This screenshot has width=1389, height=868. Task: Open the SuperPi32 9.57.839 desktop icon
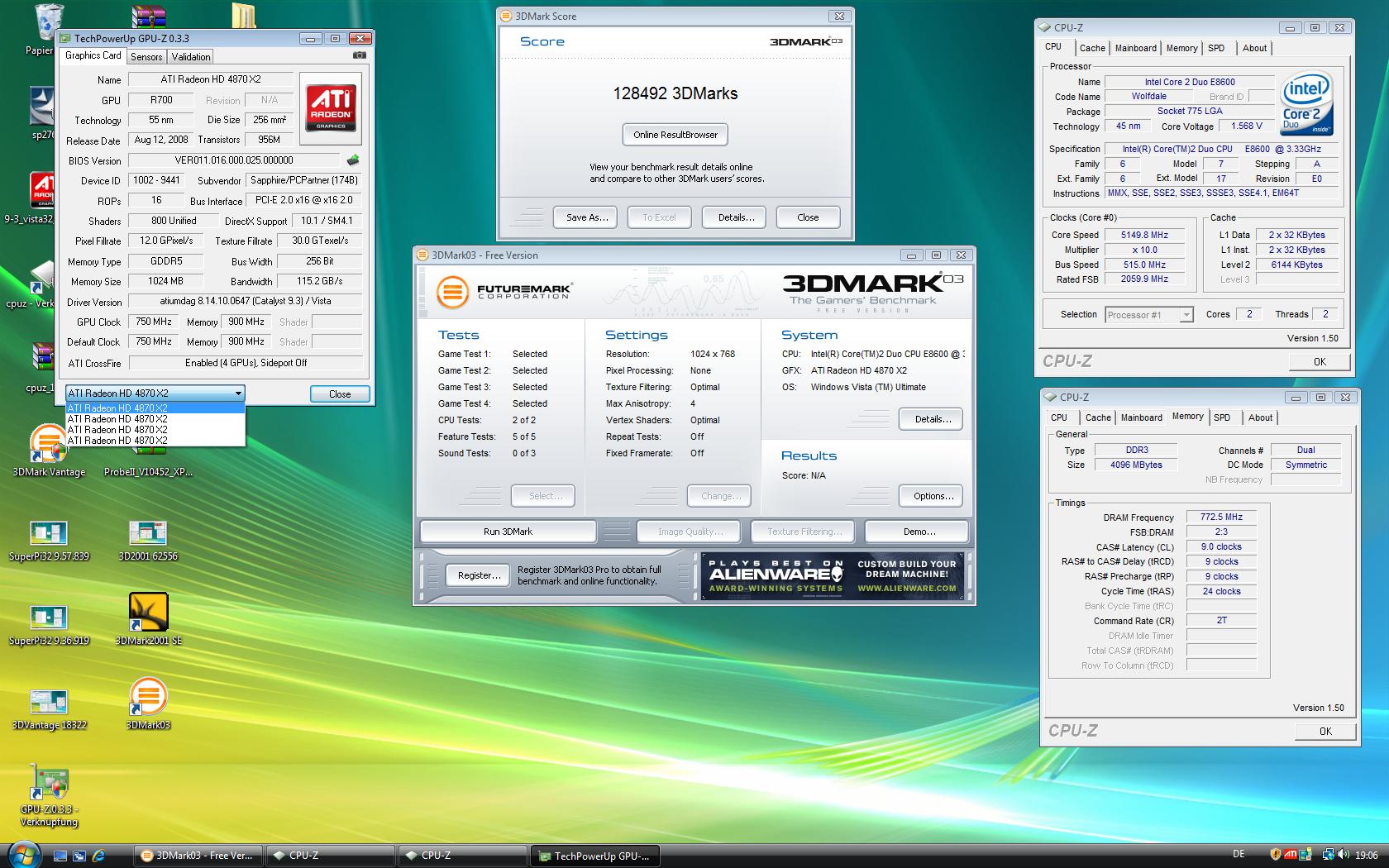pos(49,541)
